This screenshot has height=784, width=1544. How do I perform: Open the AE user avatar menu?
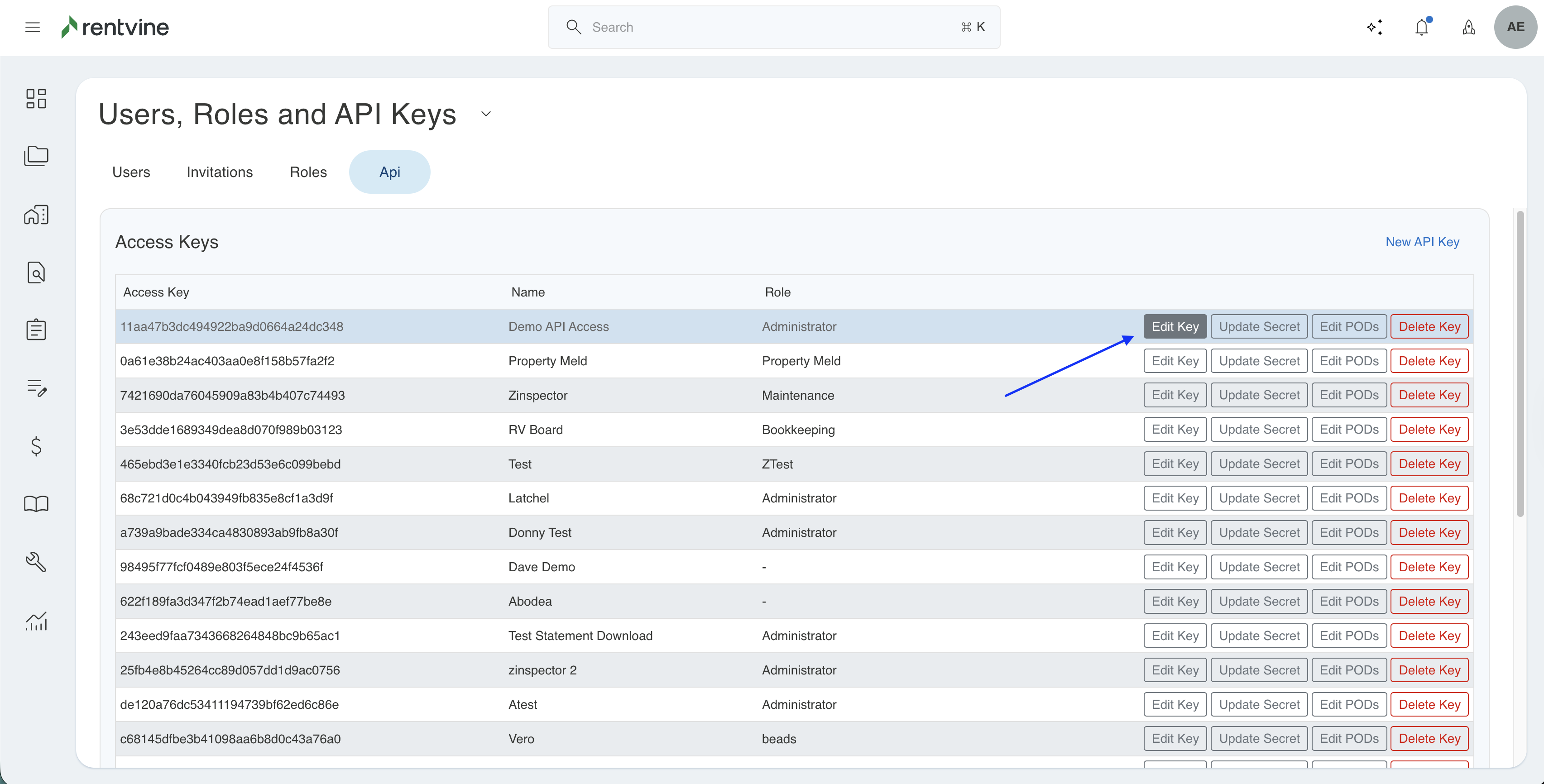click(x=1515, y=27)
